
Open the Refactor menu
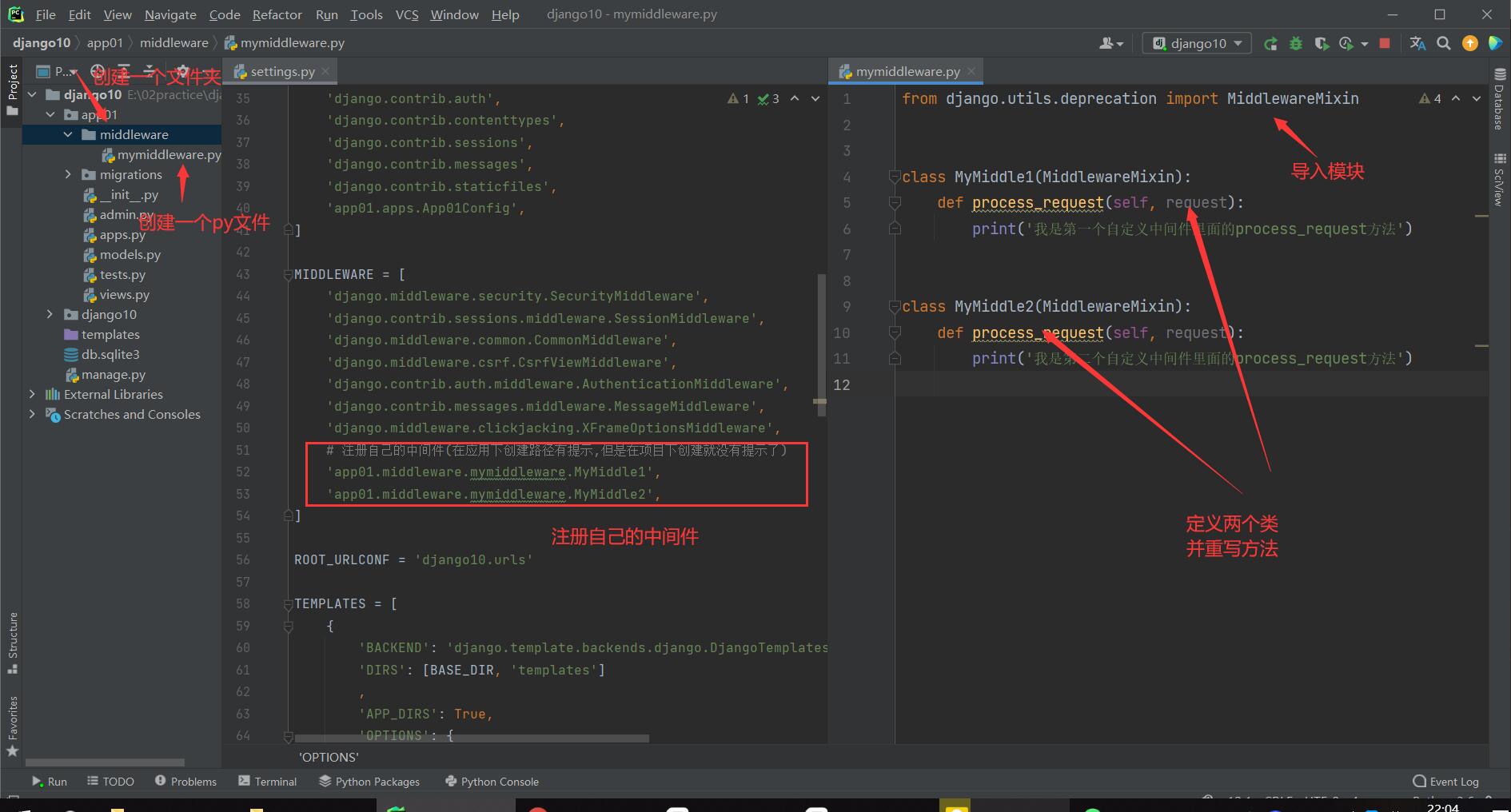tap(277, 14)
